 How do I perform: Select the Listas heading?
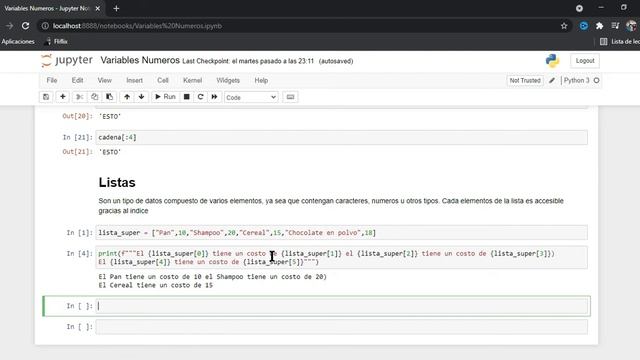point(117,182)
